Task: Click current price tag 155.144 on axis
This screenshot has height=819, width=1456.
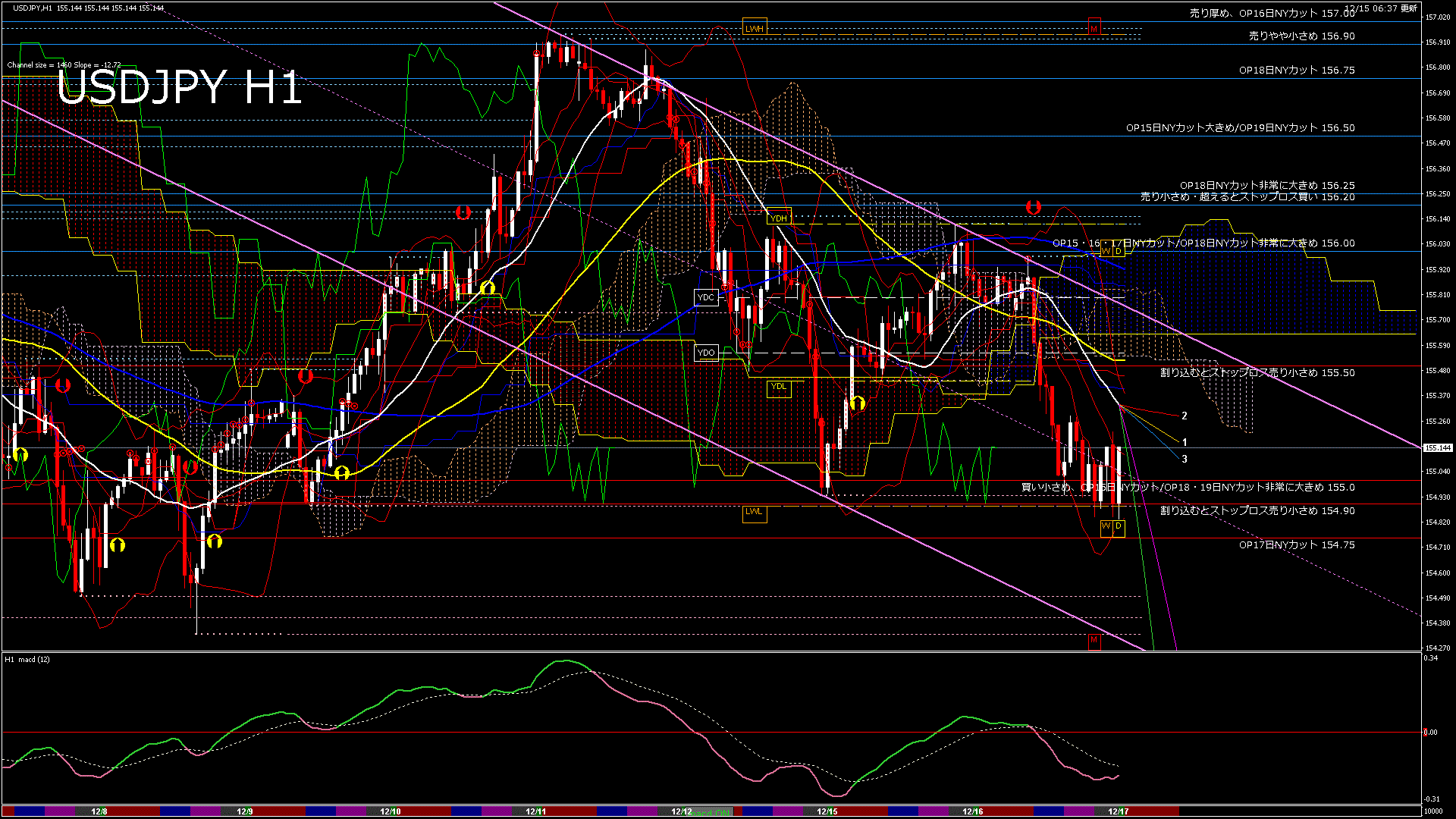Action: point(1438,448)
